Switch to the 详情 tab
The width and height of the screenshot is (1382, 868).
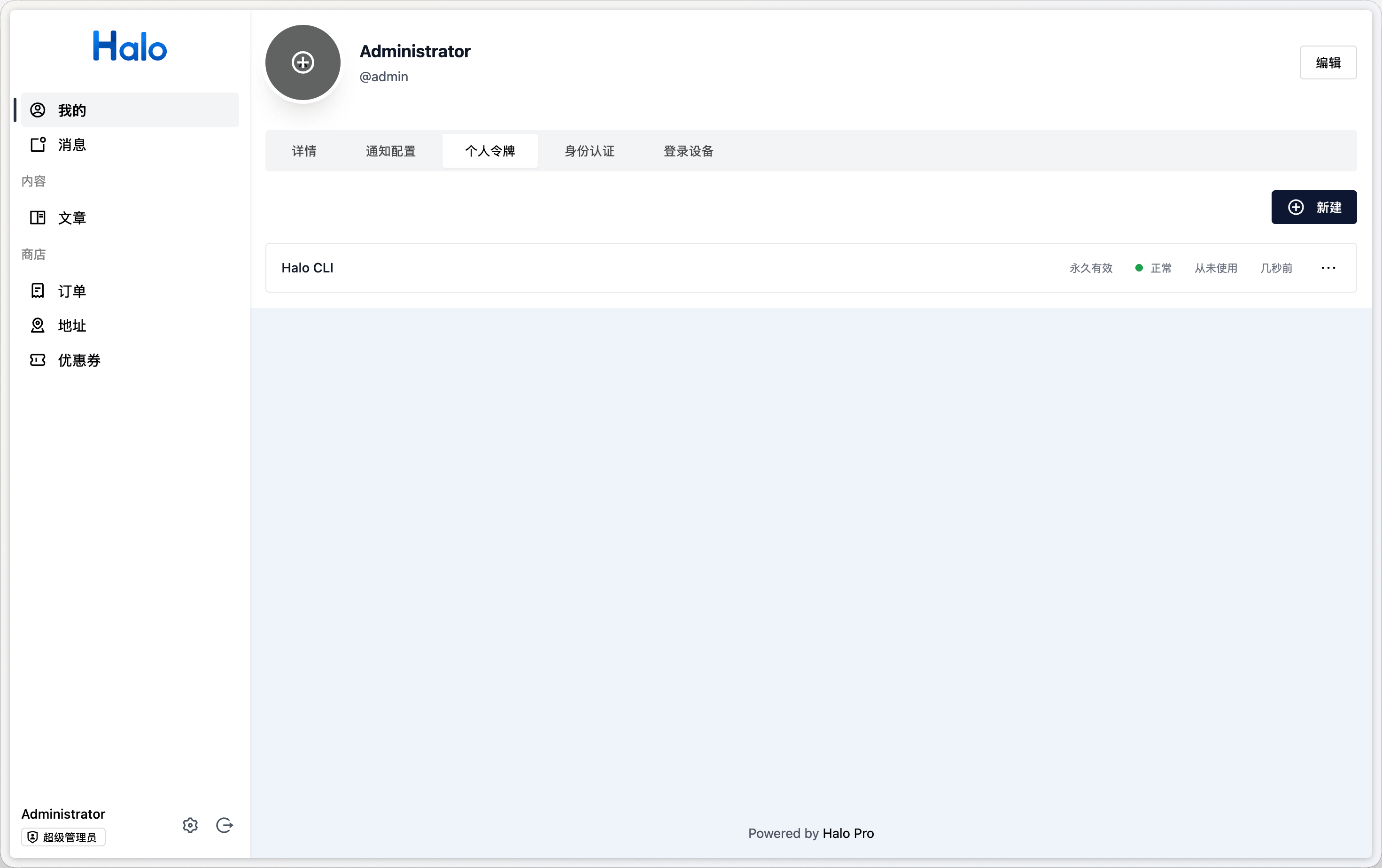pos(304,151)
